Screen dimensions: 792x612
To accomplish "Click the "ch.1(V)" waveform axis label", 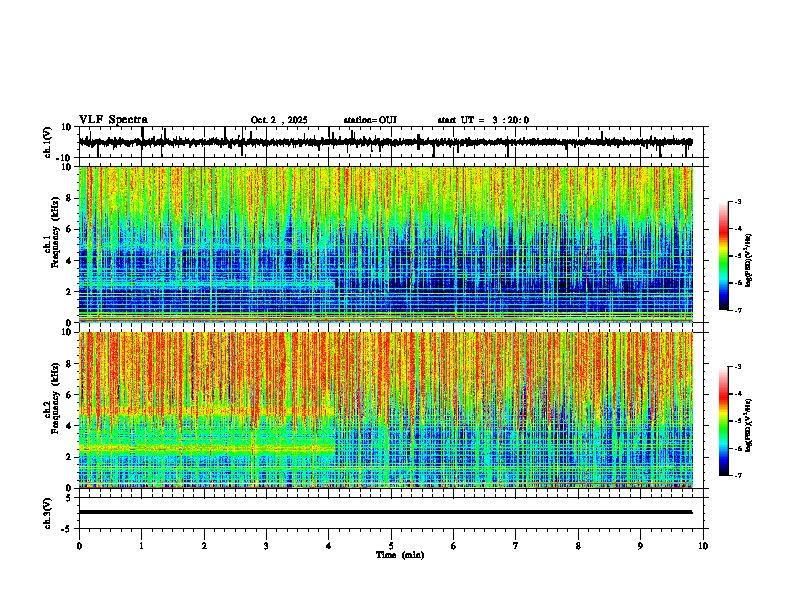I will tap(48, 142).
